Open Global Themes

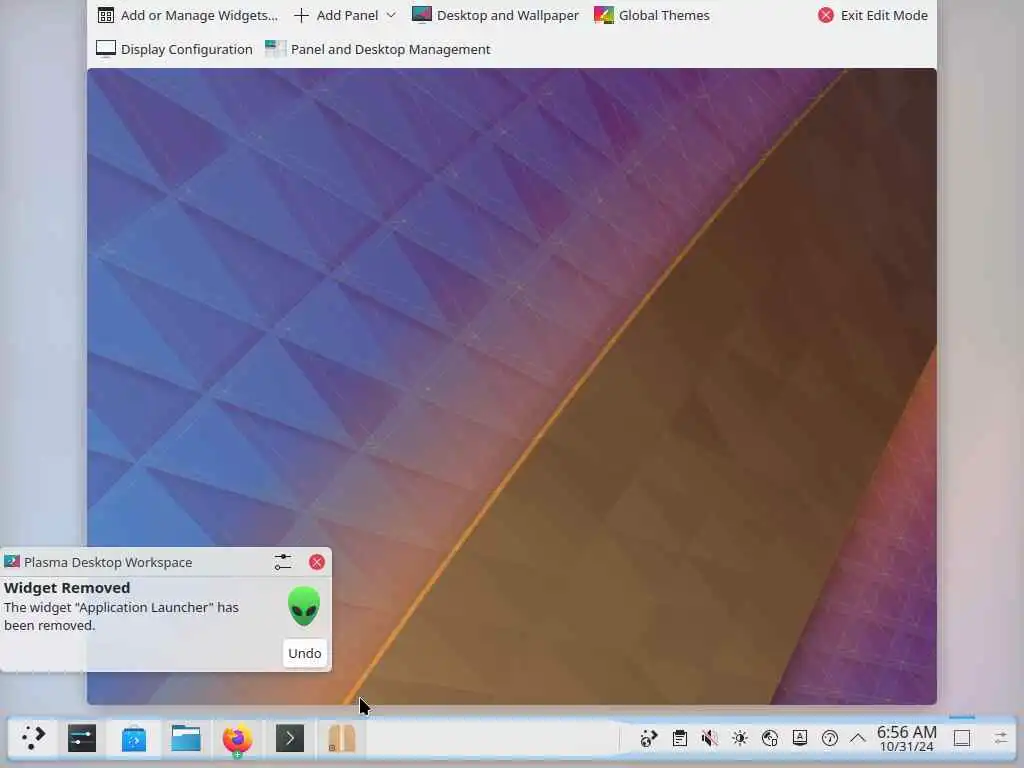(x=652, y=15)
